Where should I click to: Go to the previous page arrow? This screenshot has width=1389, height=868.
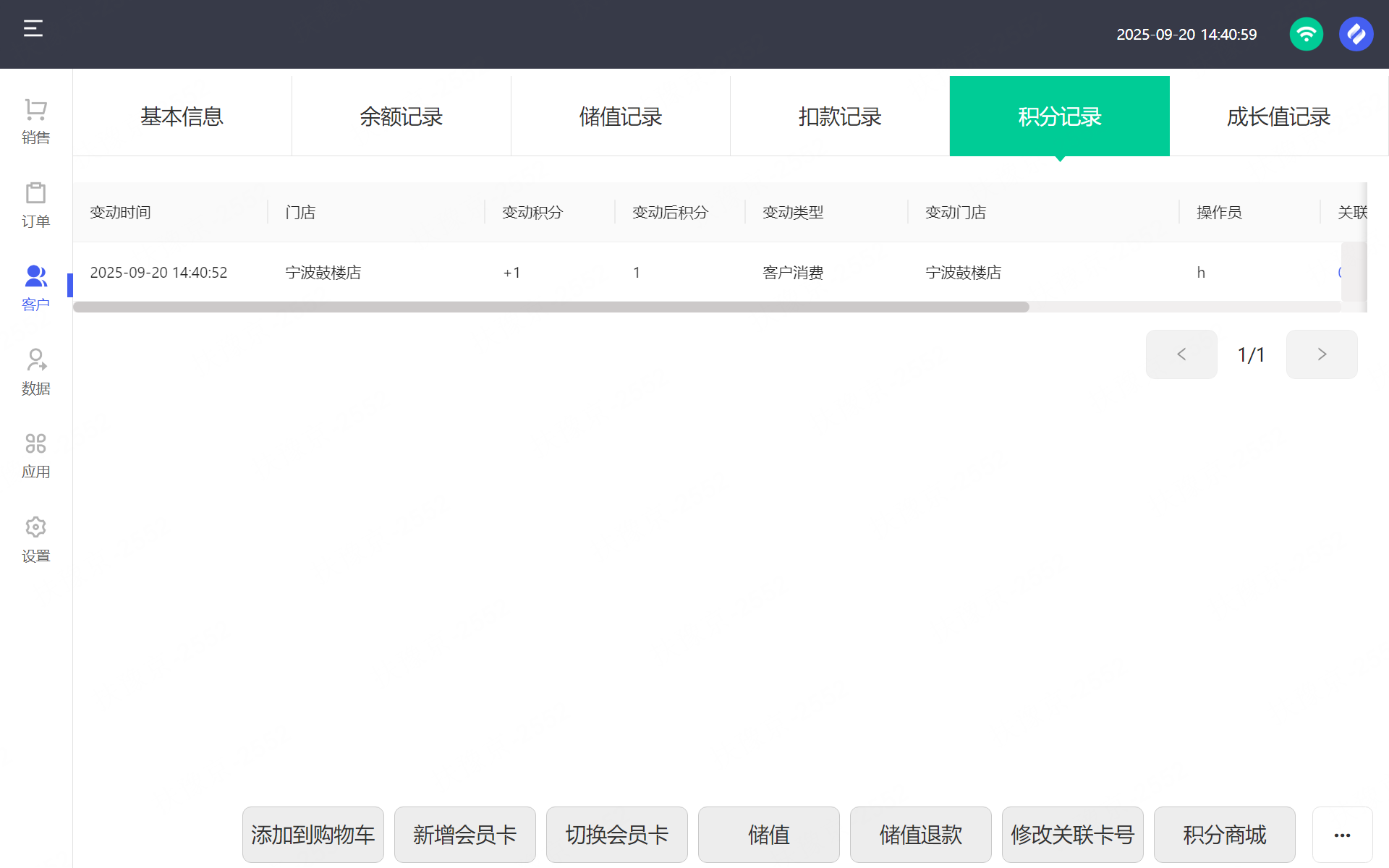pyautogui.click(x=1181, y=354)
